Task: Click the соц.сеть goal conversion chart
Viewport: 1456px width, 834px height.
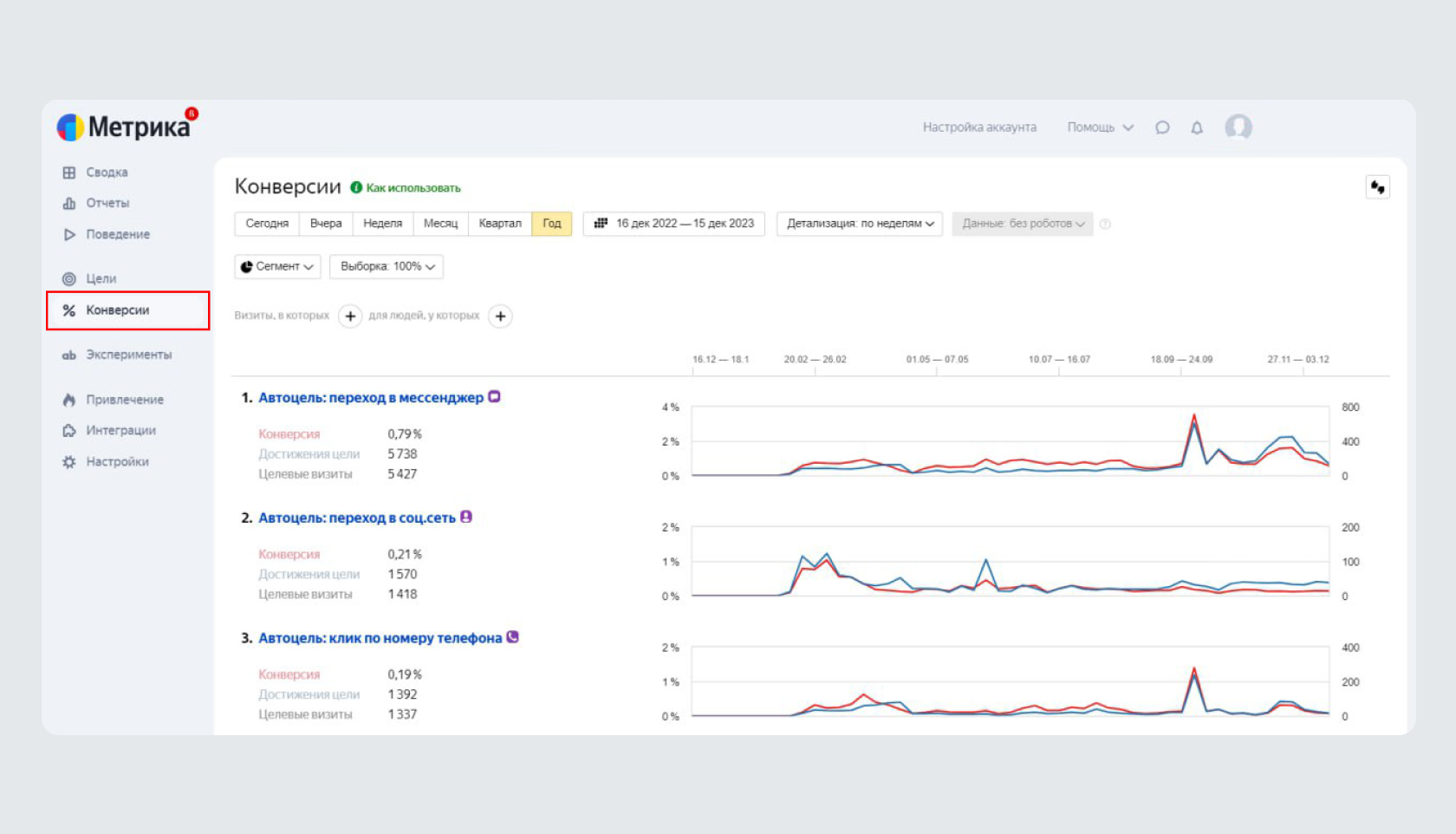Action: coord(1011,562)
